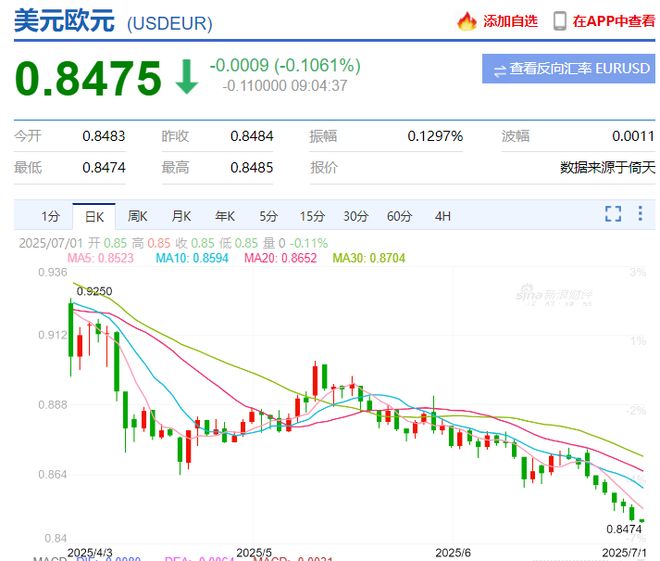Click the current price 0.8475
The height and width of the screenshot is (561, 660).
88,78
